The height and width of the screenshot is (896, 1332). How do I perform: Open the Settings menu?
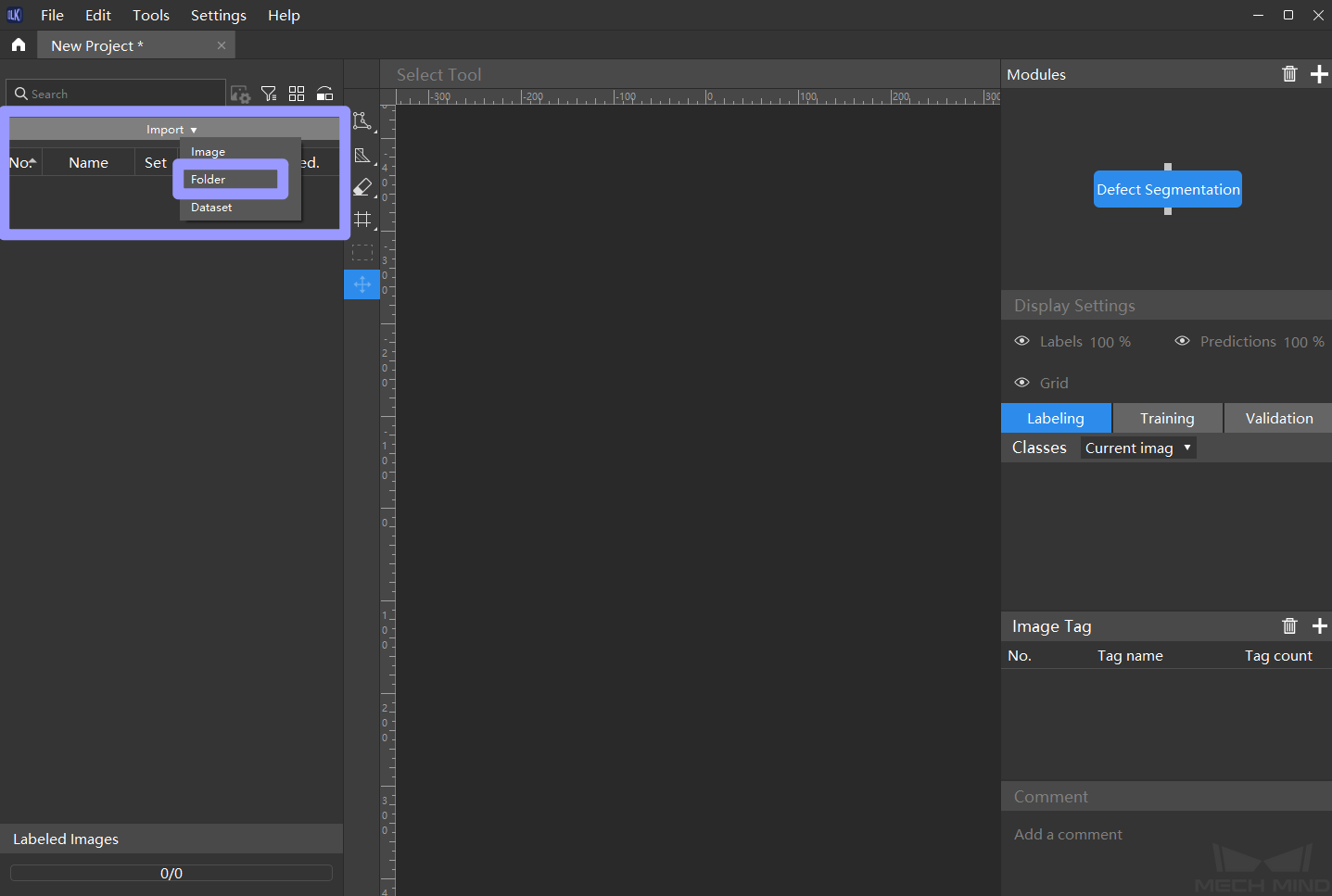click(x=219, y=15)
